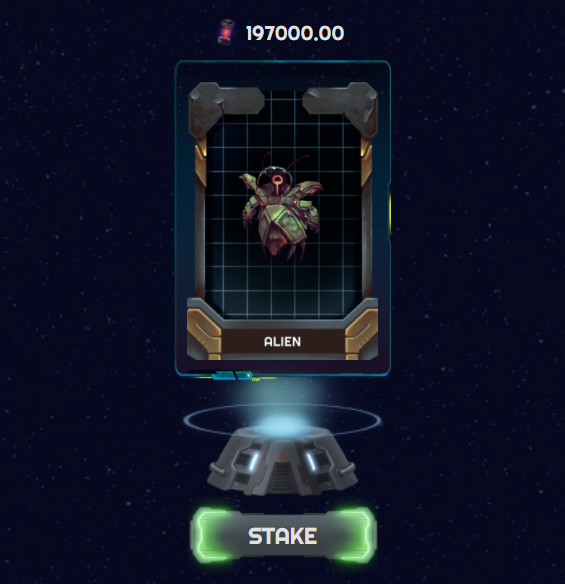The height and width of the screenshot is (584, 565).
Task: Click the holographic ring around the pedestal
Action: click(282, 420)
